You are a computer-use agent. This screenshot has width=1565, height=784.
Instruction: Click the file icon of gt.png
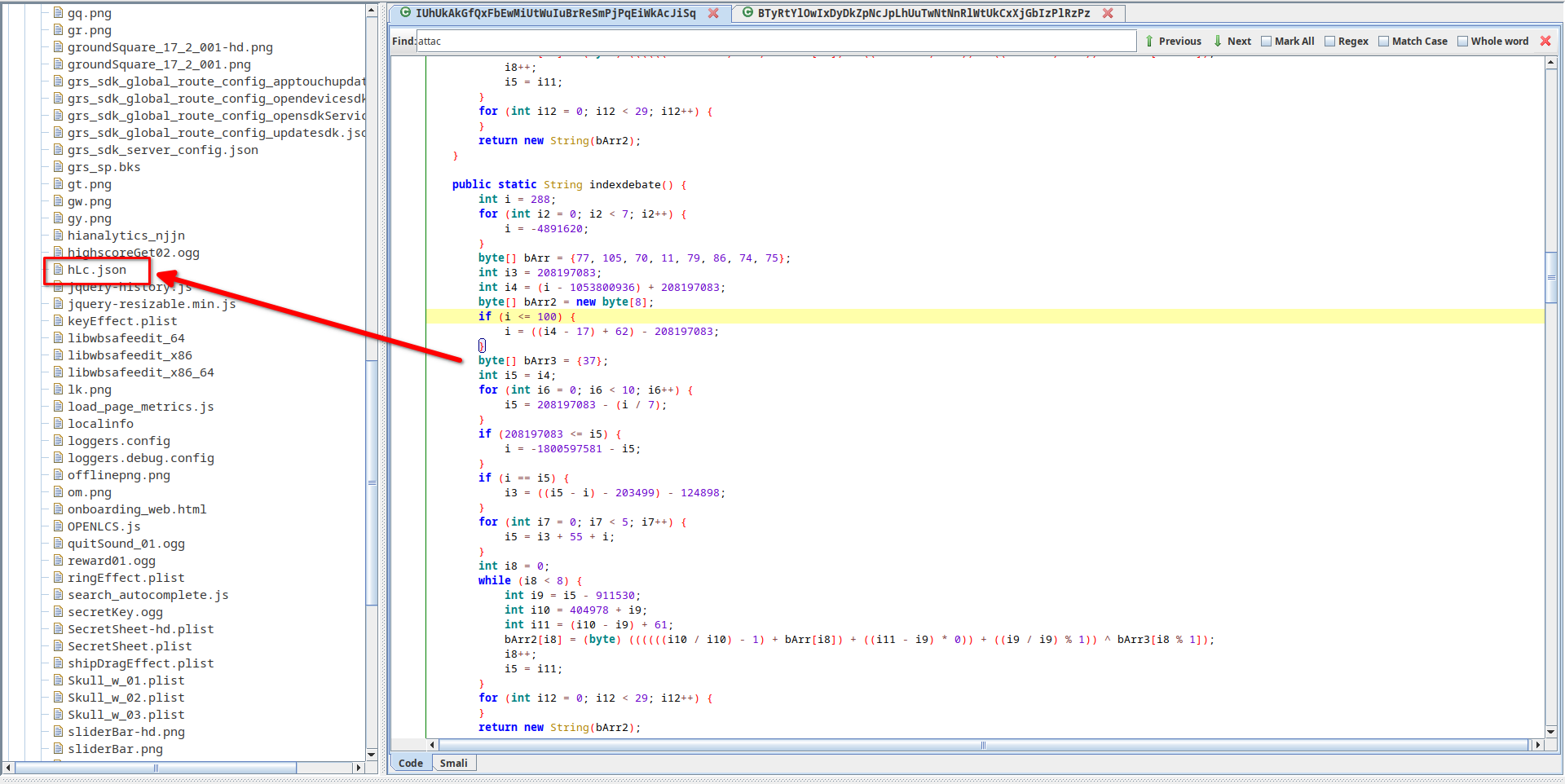click(x=59, y=184)
